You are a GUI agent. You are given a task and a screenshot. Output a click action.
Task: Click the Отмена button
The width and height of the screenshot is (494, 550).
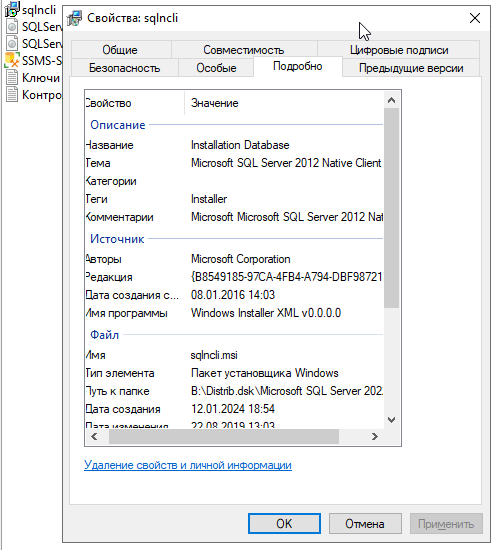click(365, 524)
